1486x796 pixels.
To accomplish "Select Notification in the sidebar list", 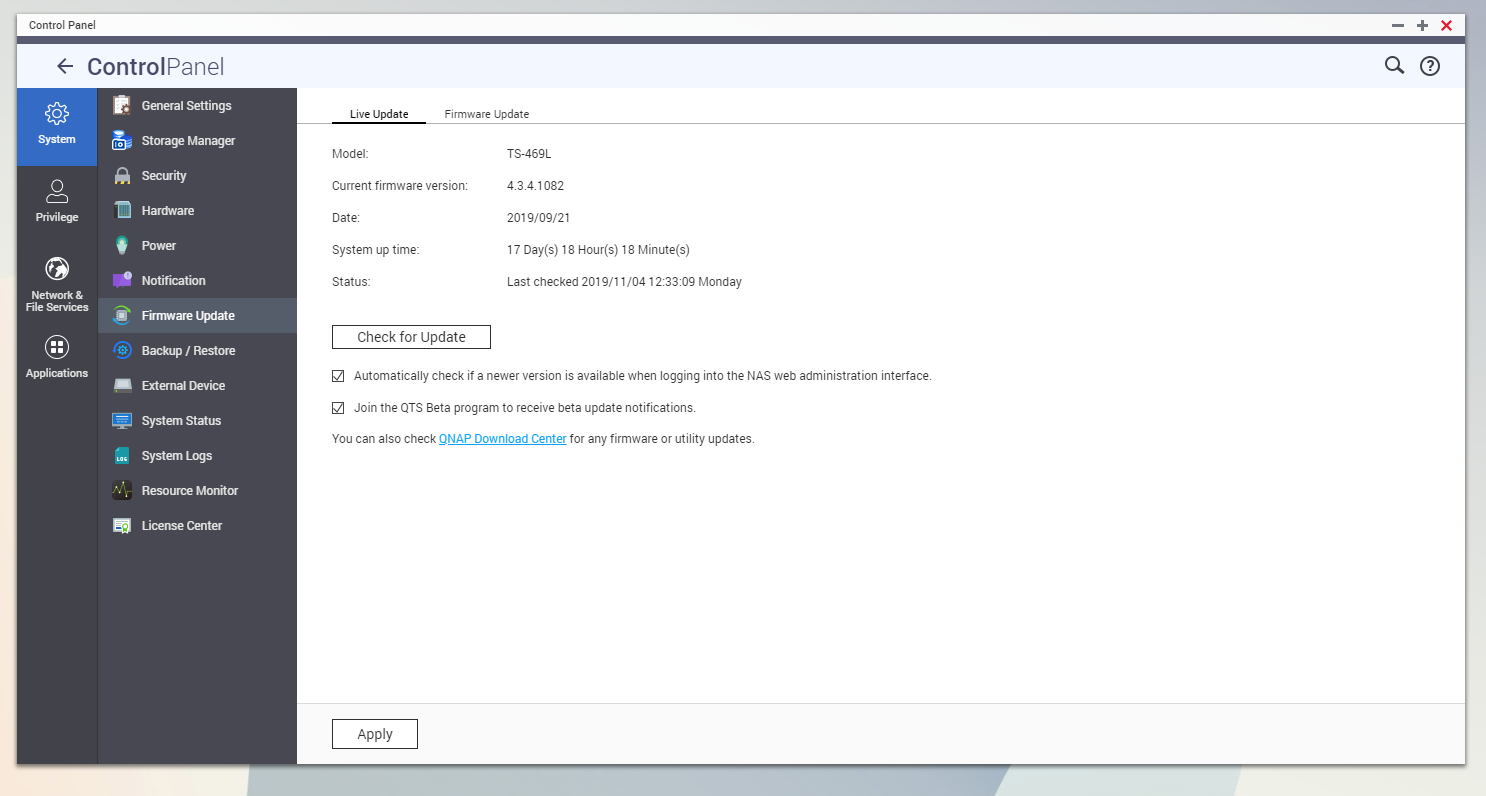I will click(x=197, y=280).
